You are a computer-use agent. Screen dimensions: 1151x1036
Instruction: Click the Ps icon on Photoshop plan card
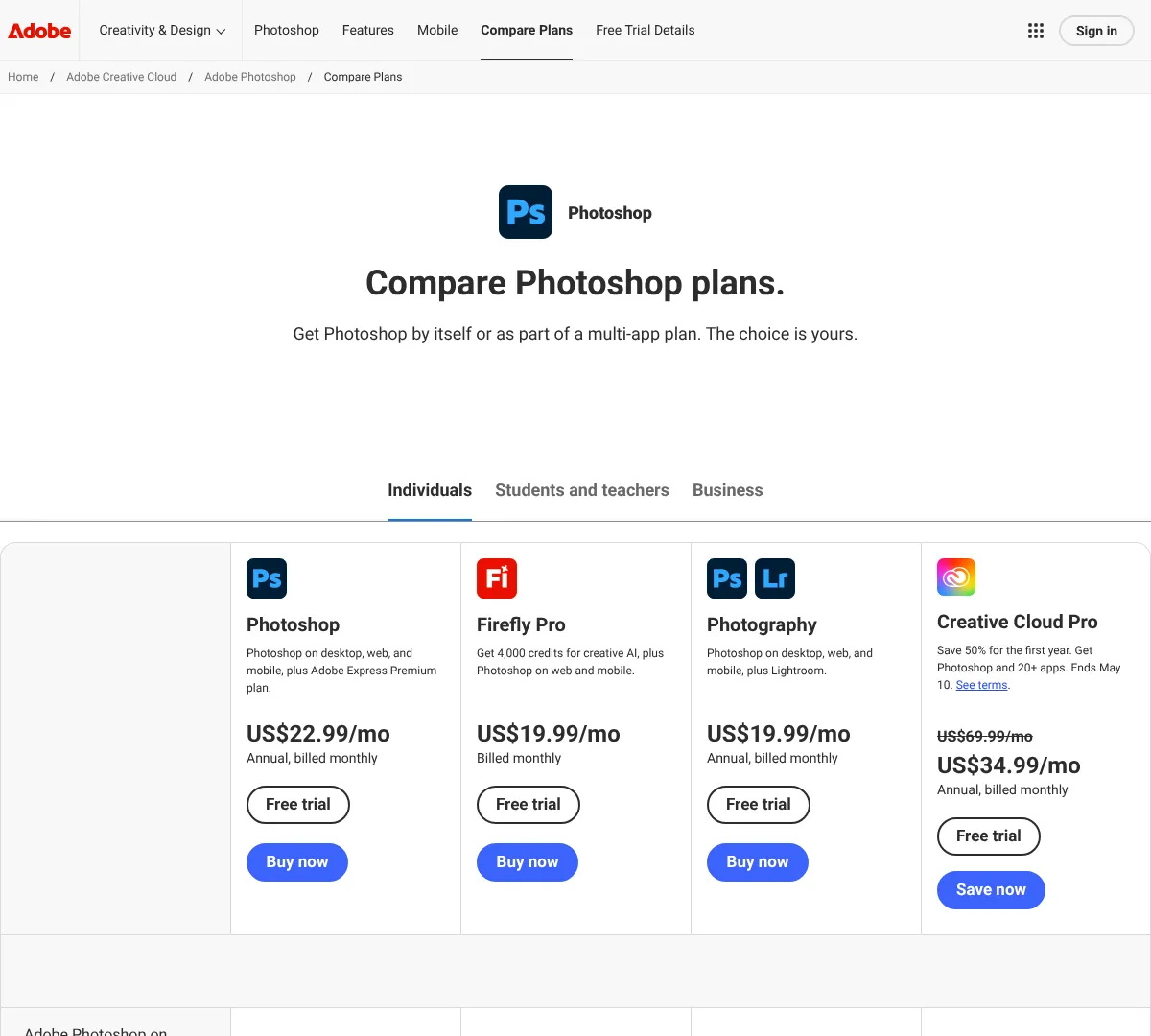coord(267,578)
